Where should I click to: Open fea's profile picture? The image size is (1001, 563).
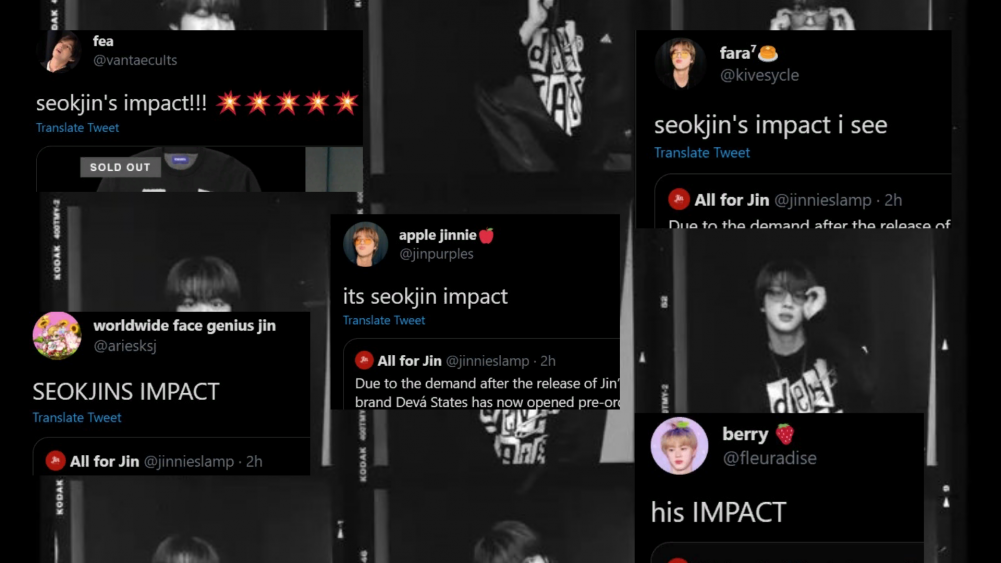click(61, 52)
